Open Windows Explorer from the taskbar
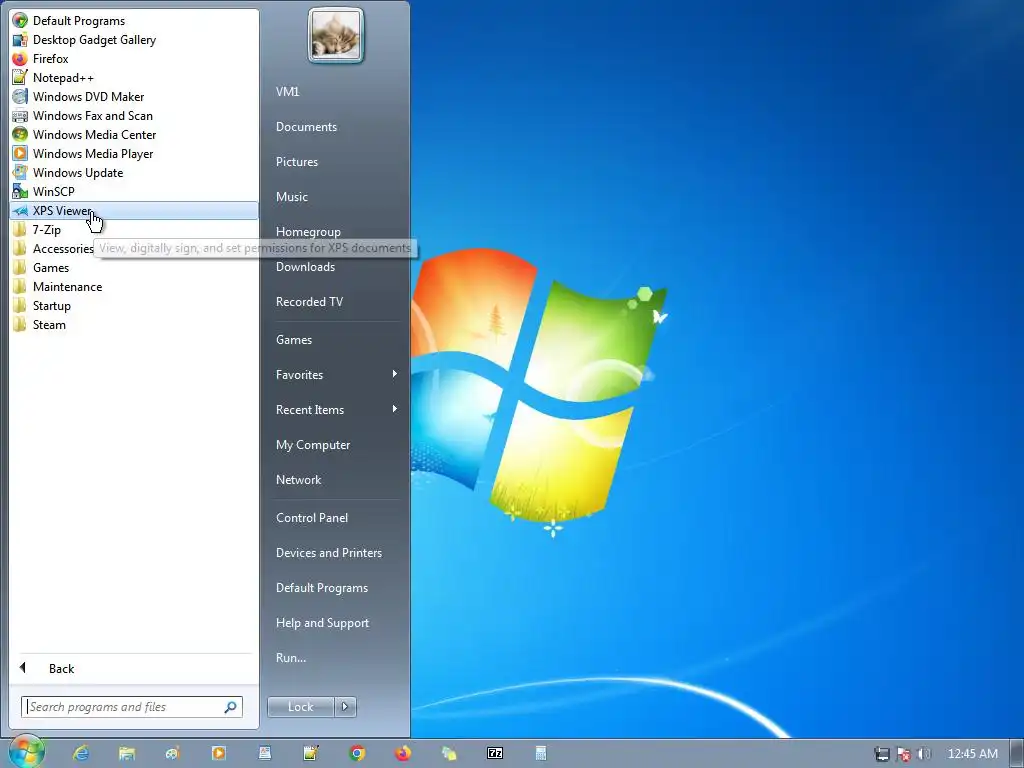 coord(127,753)
